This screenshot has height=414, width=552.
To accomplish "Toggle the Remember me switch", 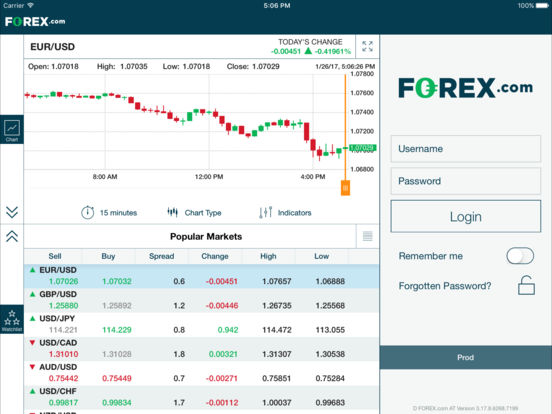I will coord(520,256).
